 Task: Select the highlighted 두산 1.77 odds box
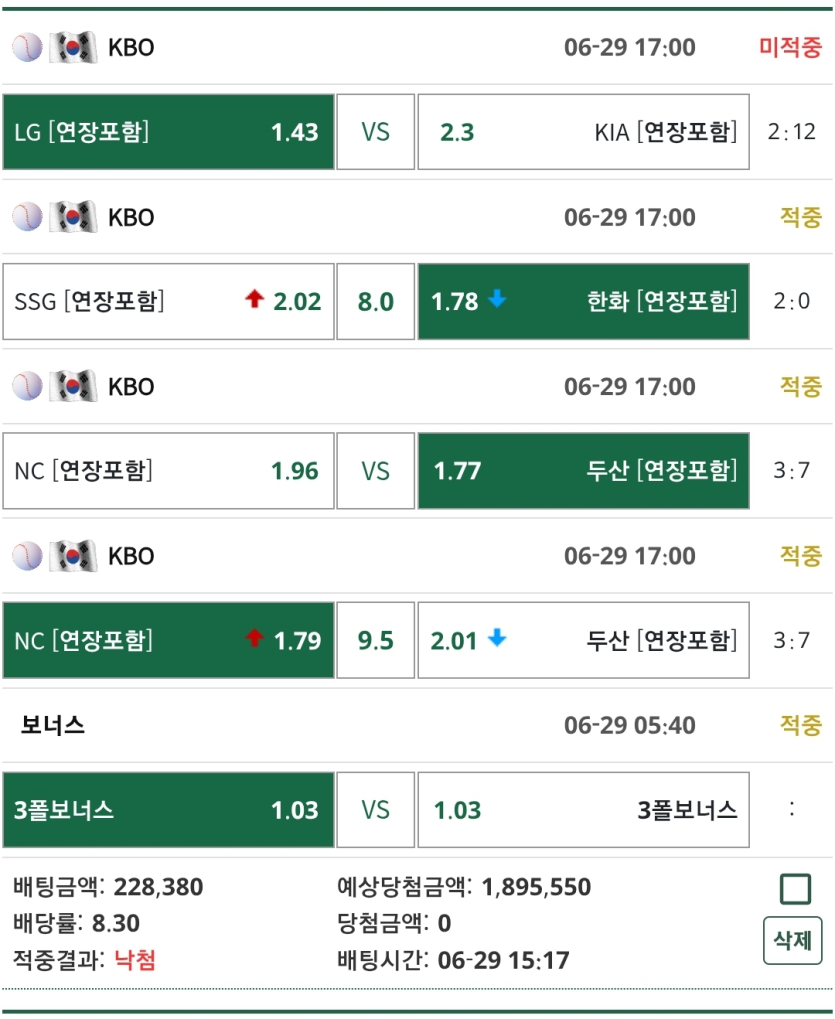pyautogui.click(x=583, y=471)
